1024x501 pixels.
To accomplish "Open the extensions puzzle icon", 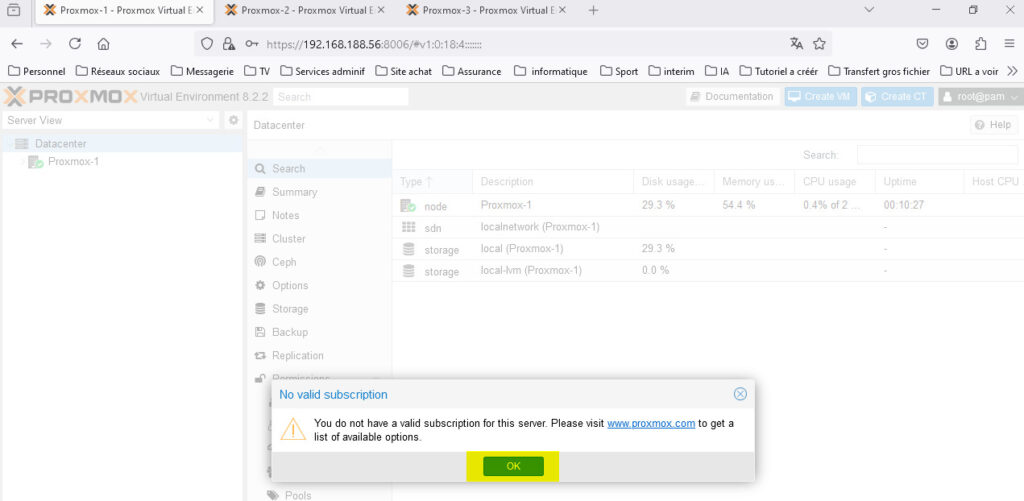I will point(980,44).
